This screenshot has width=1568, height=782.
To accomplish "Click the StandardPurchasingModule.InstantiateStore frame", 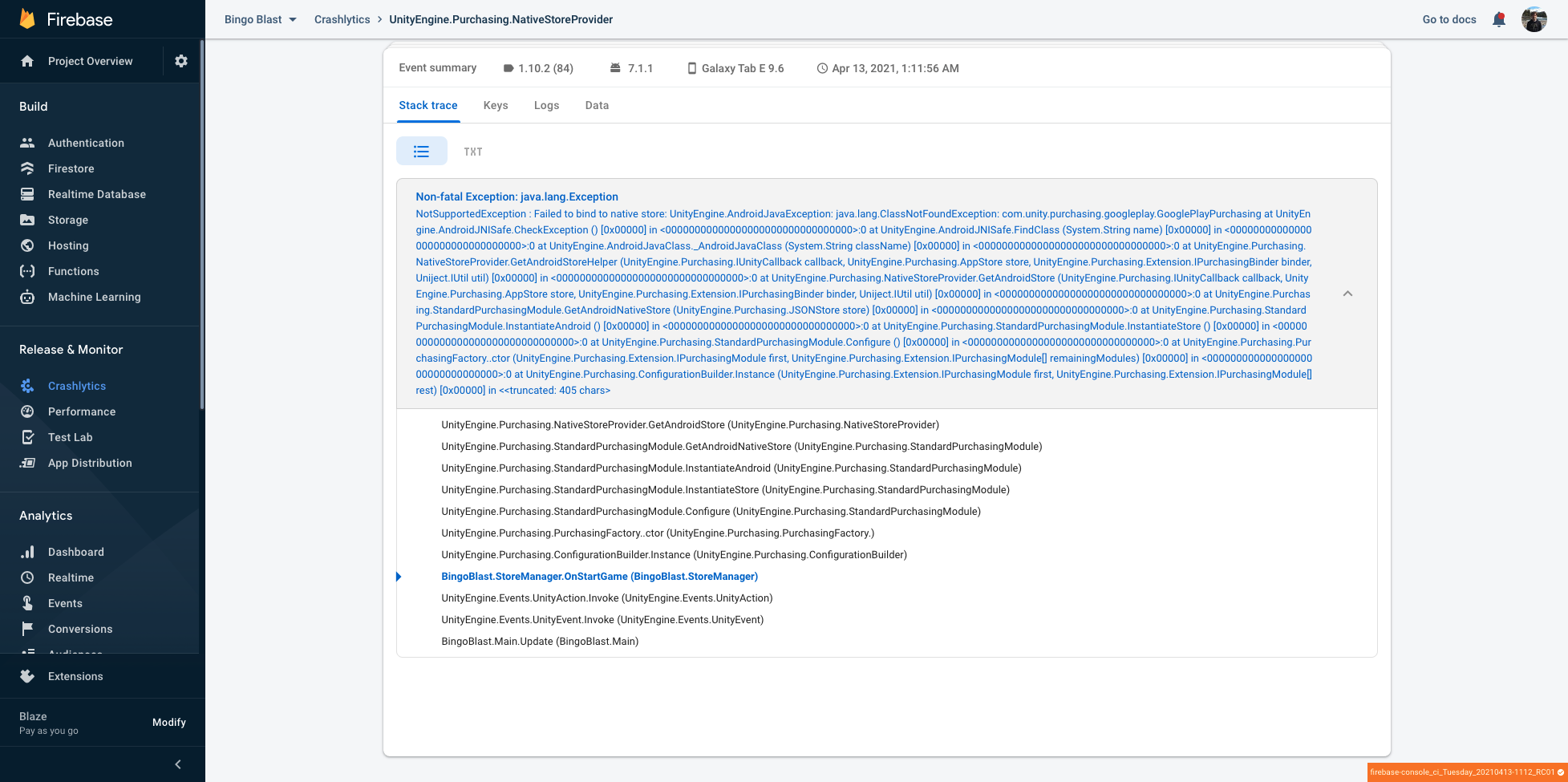I will pos(726,490).
